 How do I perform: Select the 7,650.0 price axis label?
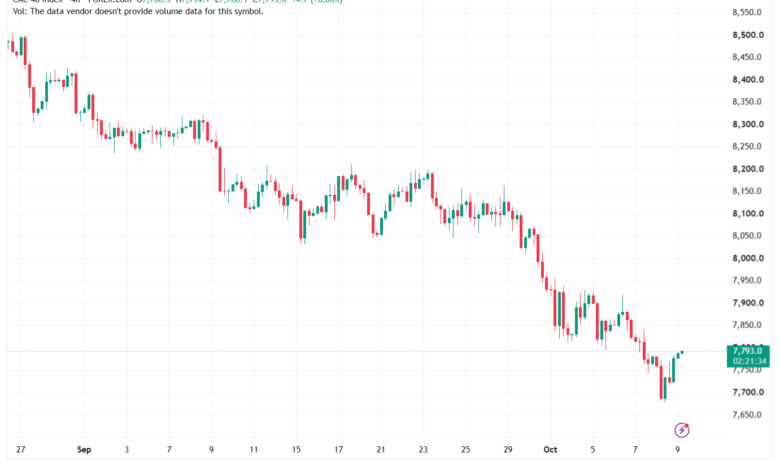click(x=747, y=415)
